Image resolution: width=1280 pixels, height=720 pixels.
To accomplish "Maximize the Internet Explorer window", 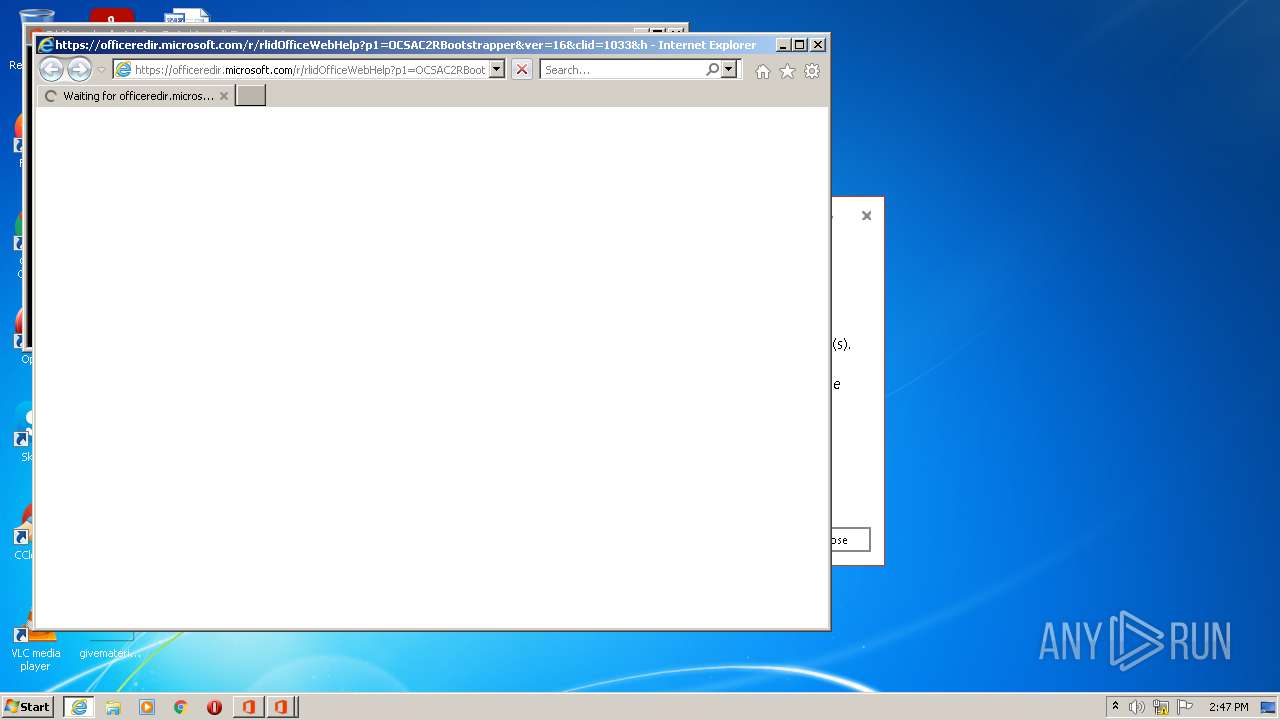I will coord(800,45).
